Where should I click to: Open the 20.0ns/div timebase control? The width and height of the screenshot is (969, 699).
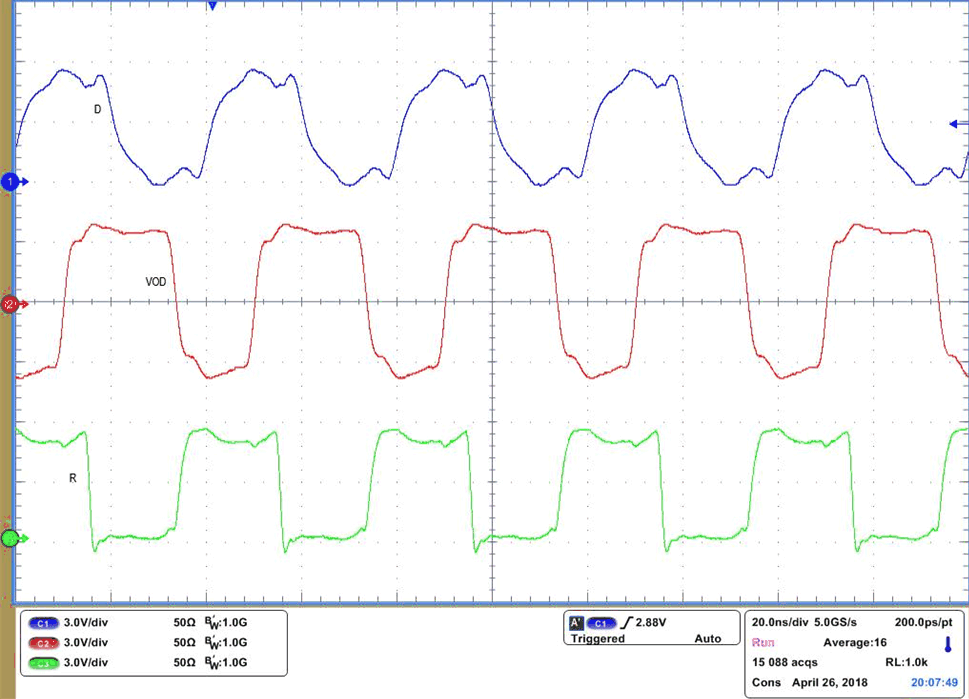tap(782, 621)
